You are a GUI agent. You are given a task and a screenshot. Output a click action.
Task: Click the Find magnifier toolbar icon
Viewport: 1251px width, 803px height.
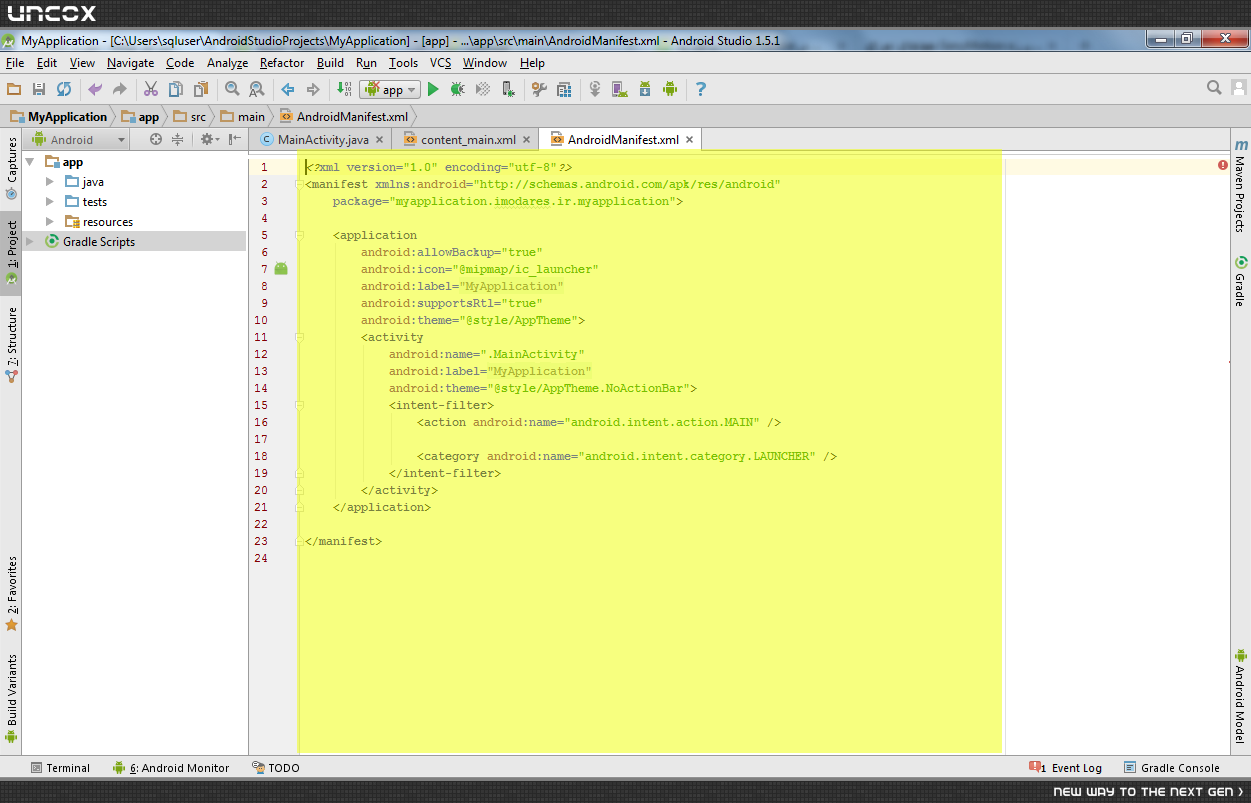232,89
